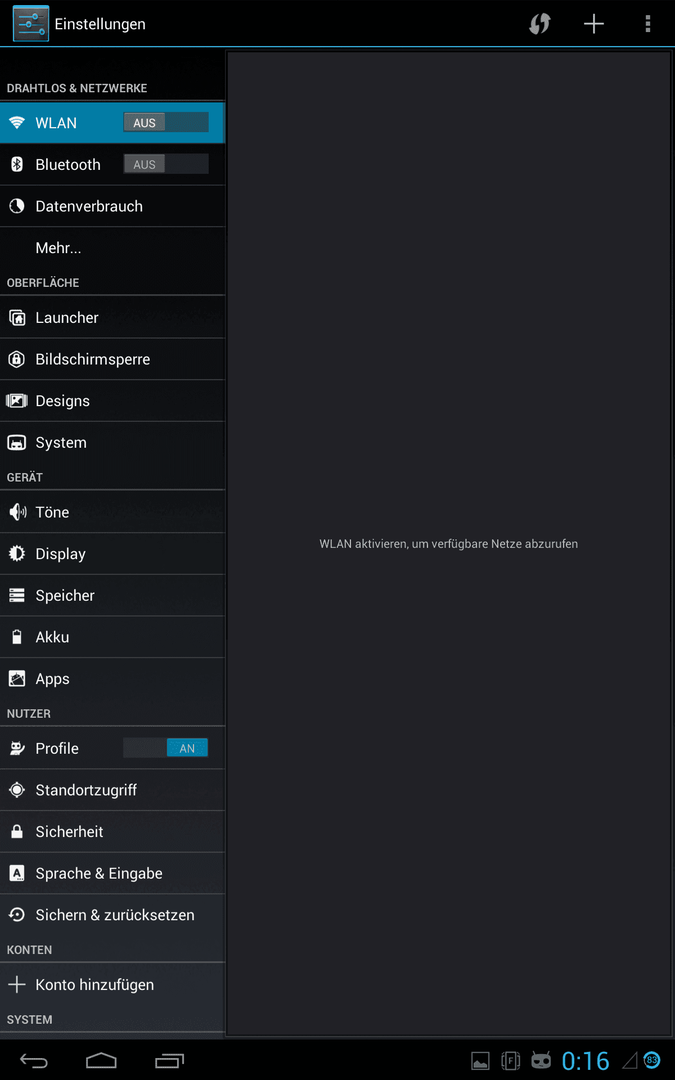Screen dimensions: 675x1080
Task: Select the Display brightness entry
Action: click(x=112, y=554)
